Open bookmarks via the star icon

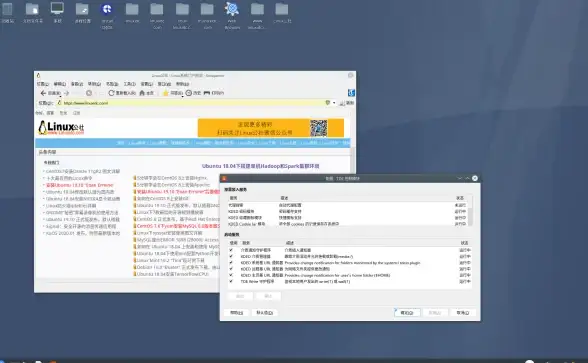[165, 93]
